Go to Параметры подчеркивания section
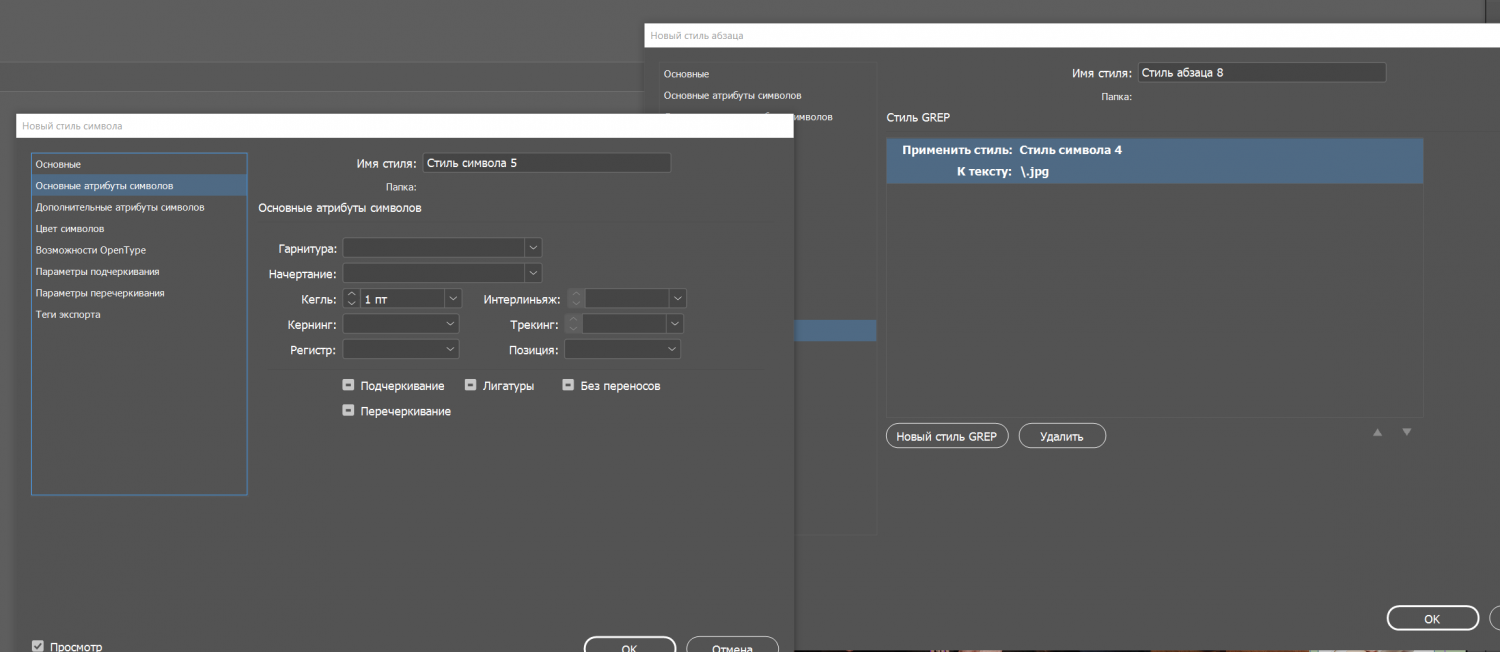This screenshot has width=1500, height=652. [x=97, y=271]
